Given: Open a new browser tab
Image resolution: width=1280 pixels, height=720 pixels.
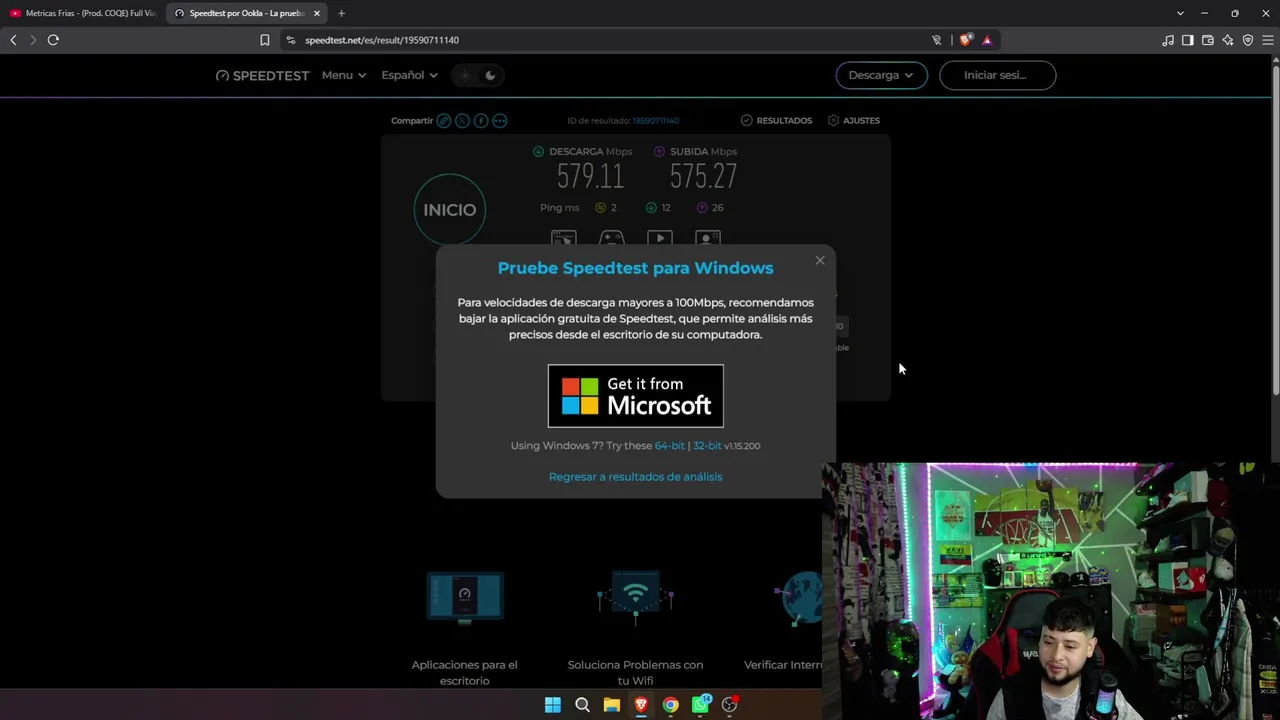Looking at the screenshot, I should pyautogui.click(x=341, y=13).
